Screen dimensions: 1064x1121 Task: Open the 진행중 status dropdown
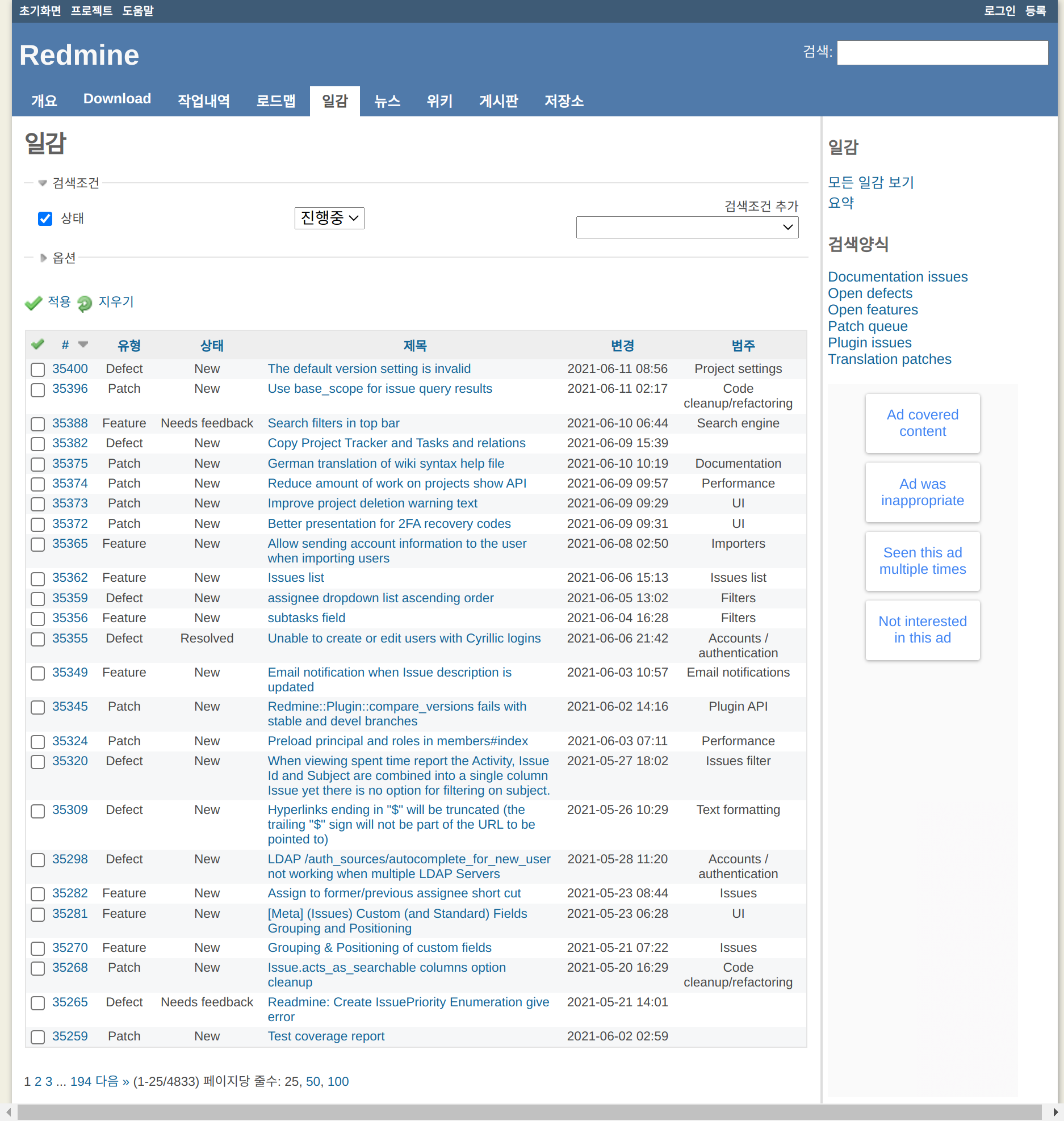tap(329, 218)
